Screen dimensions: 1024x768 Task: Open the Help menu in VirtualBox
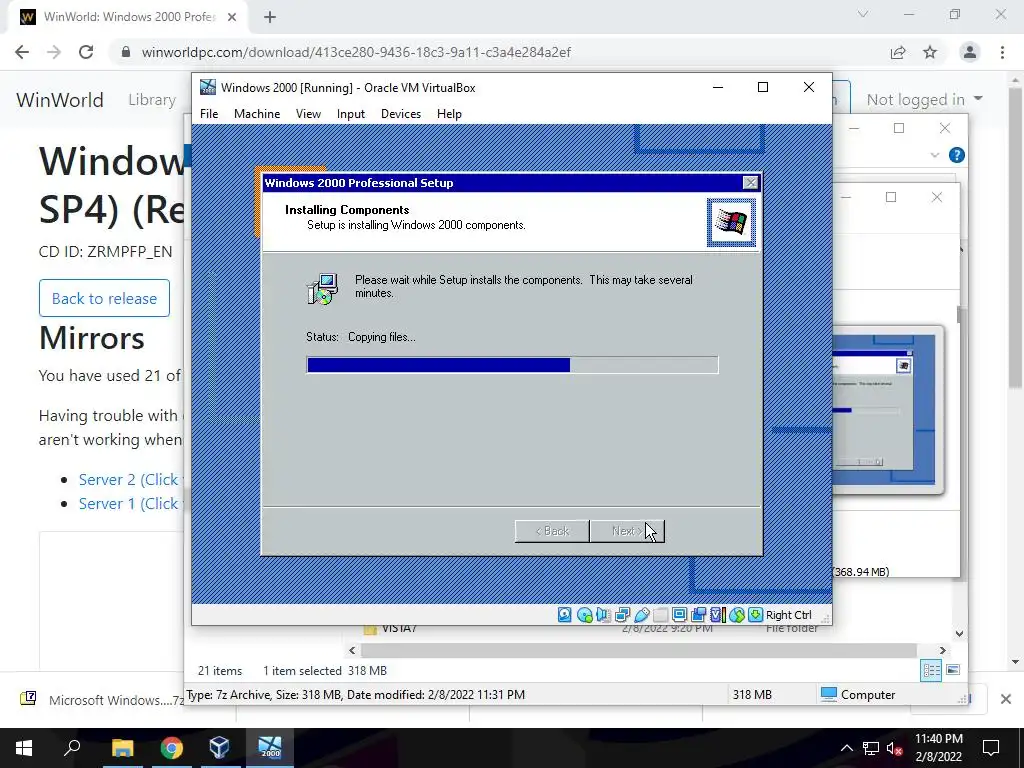449,114
